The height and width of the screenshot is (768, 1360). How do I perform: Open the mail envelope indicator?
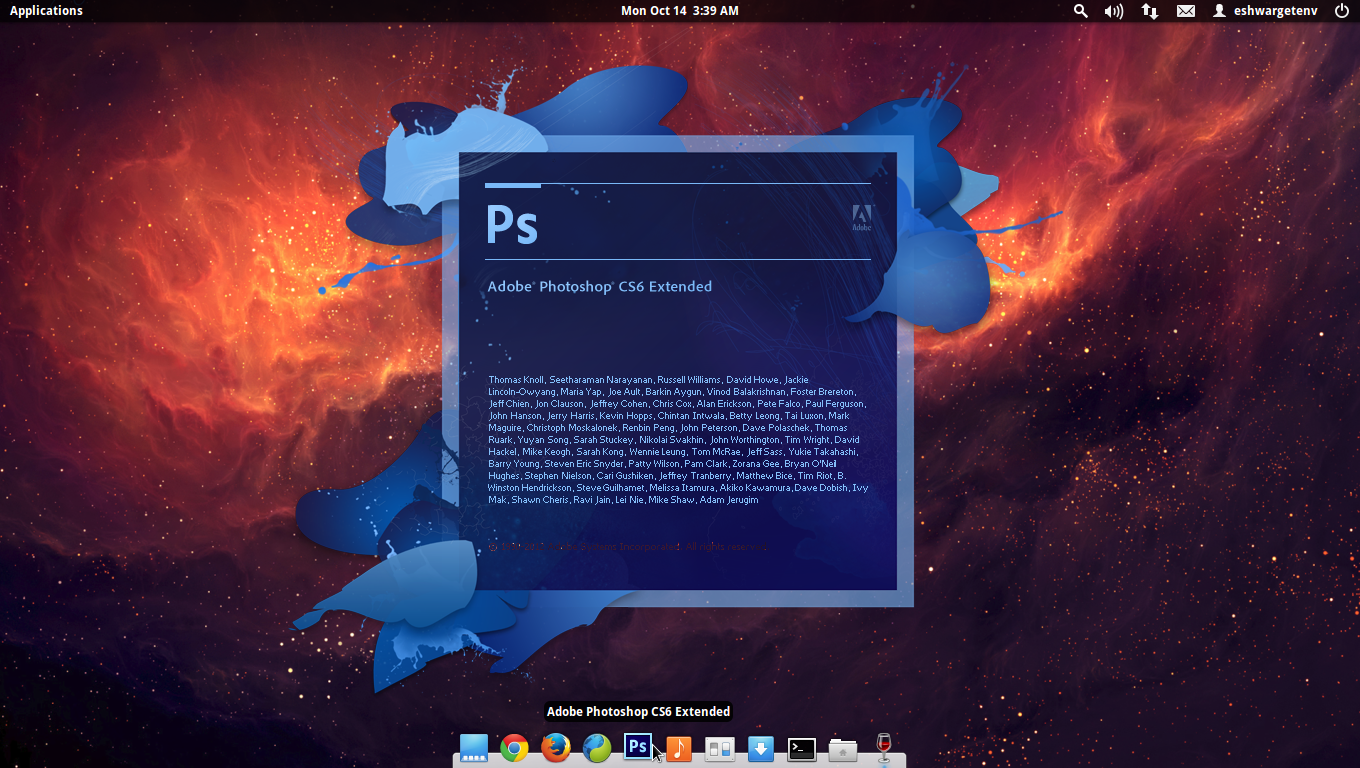tap(1186, 11)
